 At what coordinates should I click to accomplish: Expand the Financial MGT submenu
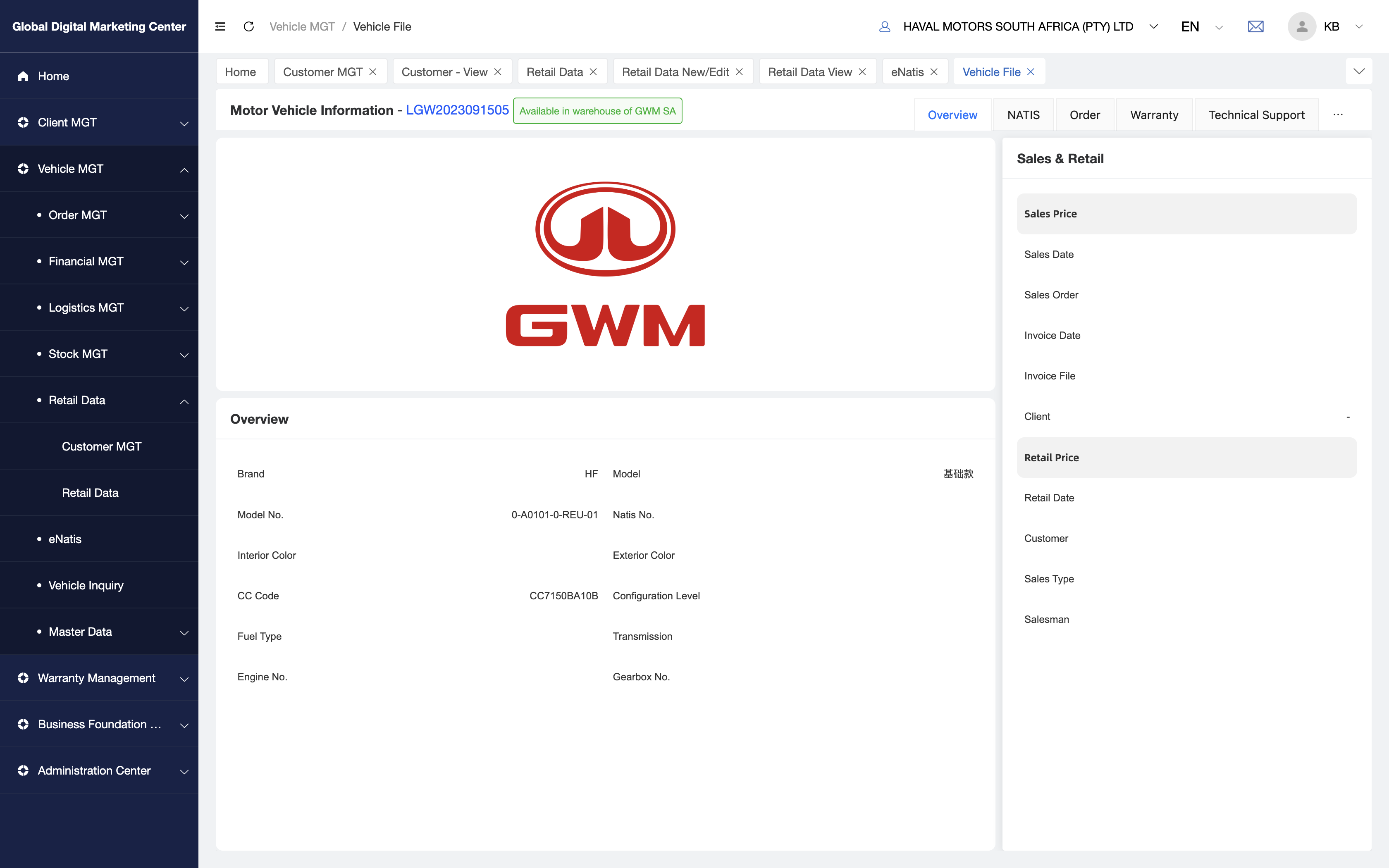tap(184, 262)
